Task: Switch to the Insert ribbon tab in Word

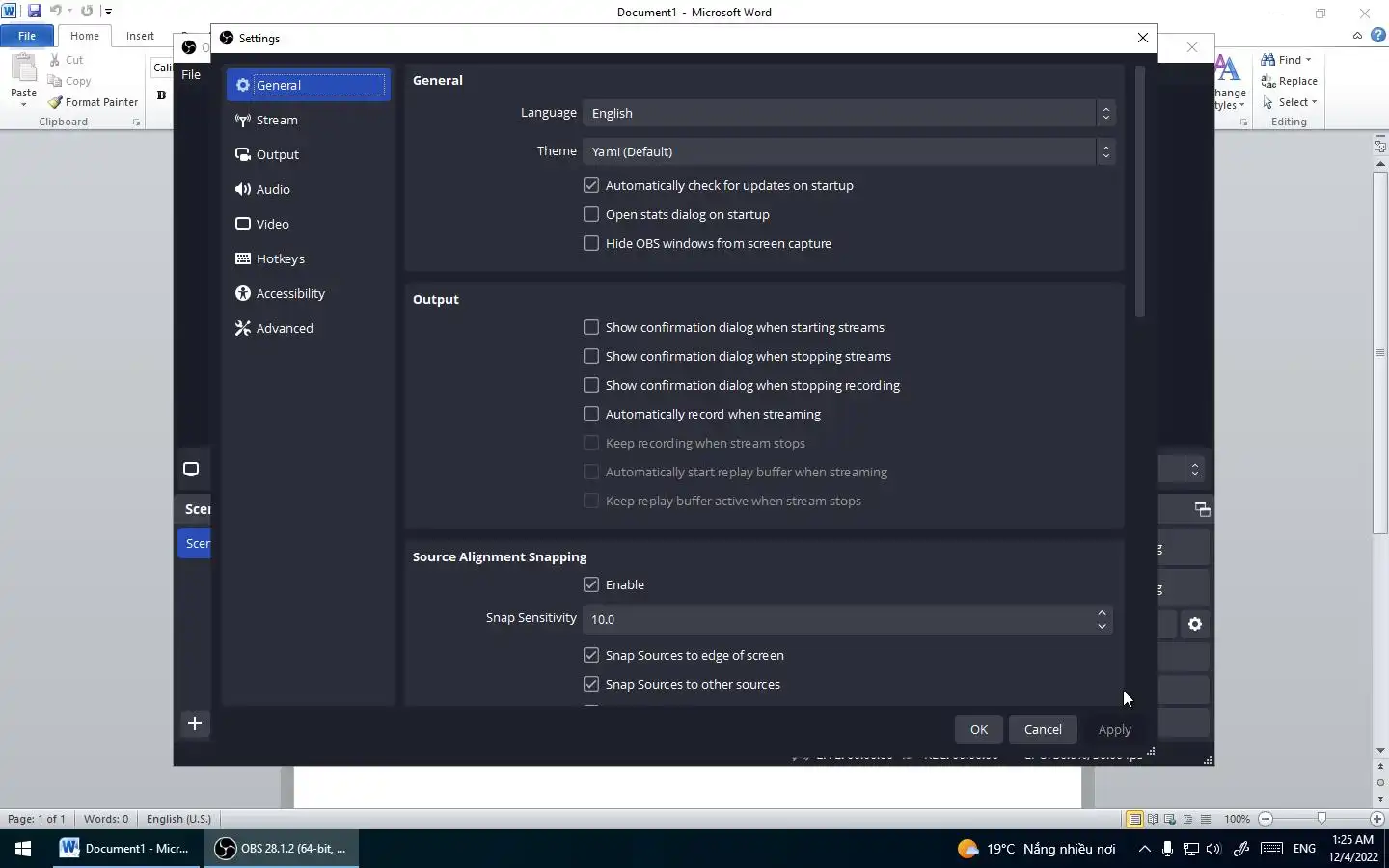Action: tap(140, 36)
